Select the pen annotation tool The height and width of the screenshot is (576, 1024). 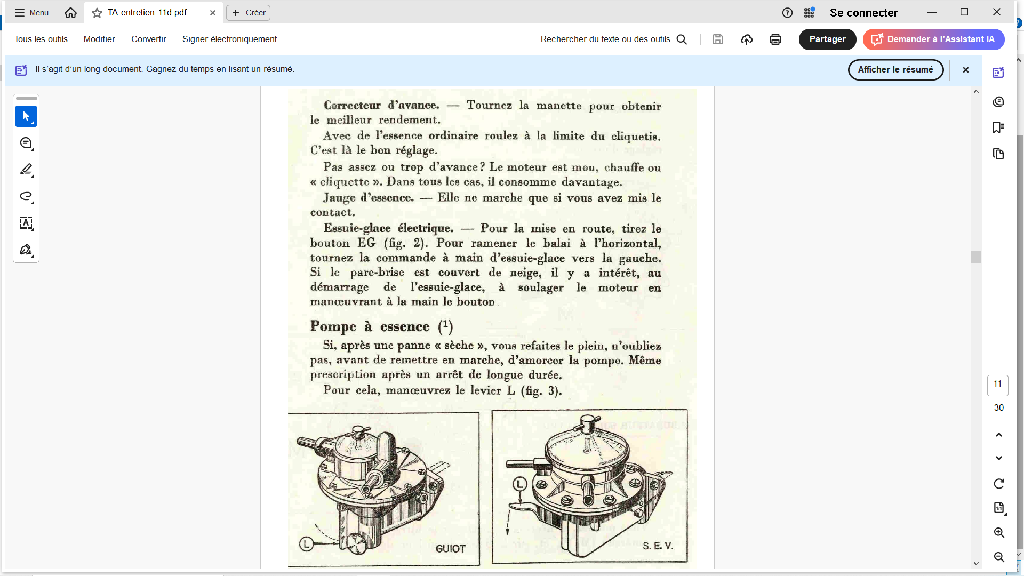point(25,170)
